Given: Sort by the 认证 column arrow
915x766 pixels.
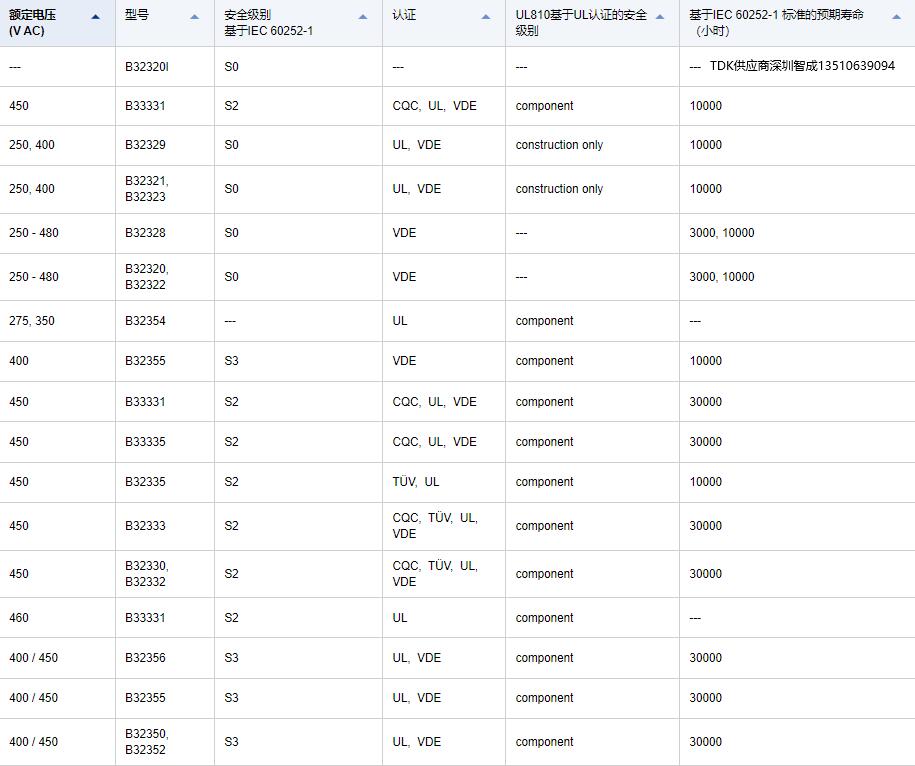Looking at the screenshot, I should tap(486, 17).
